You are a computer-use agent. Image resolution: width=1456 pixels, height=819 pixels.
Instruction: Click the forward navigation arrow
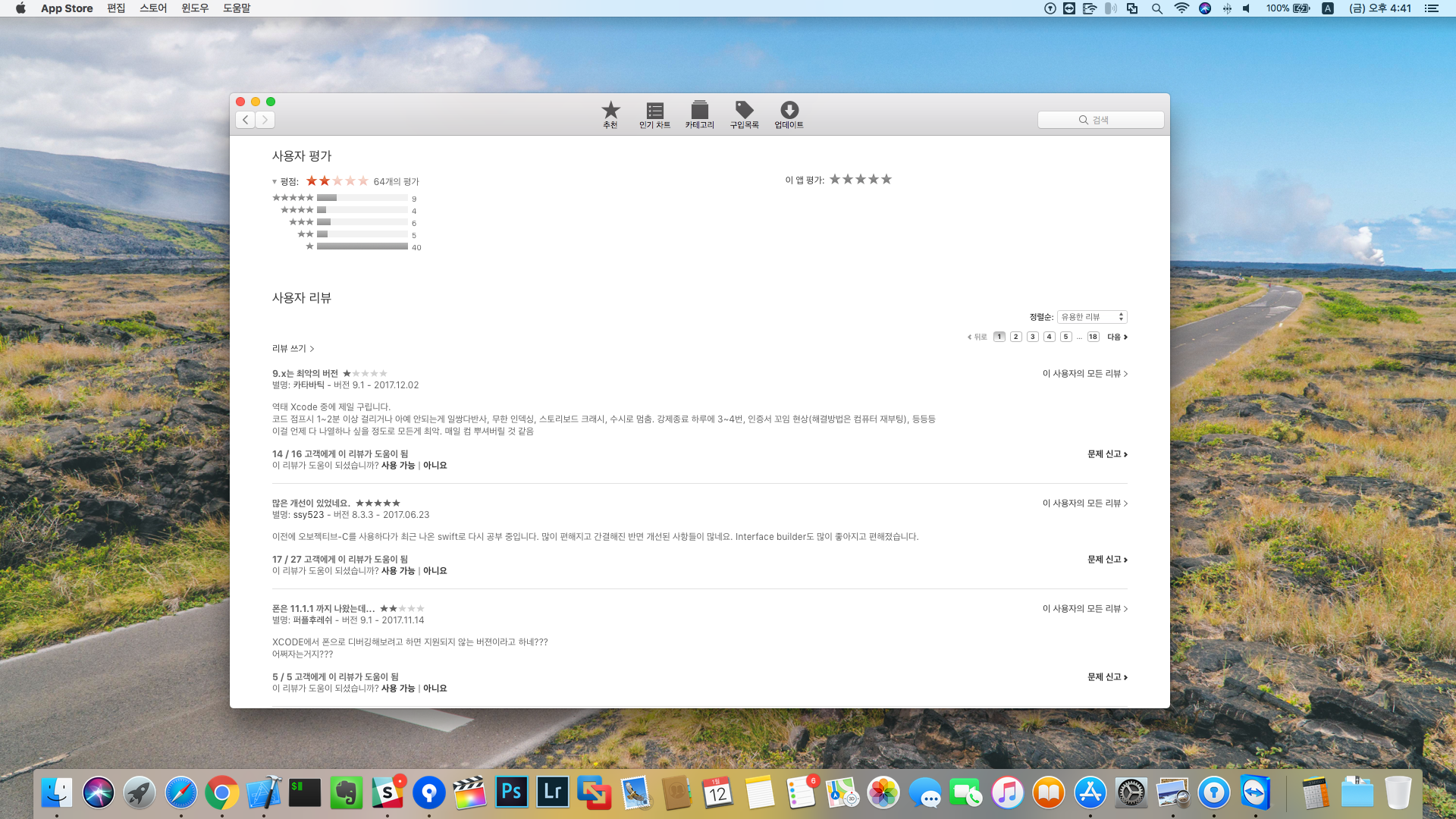(265, 120)
